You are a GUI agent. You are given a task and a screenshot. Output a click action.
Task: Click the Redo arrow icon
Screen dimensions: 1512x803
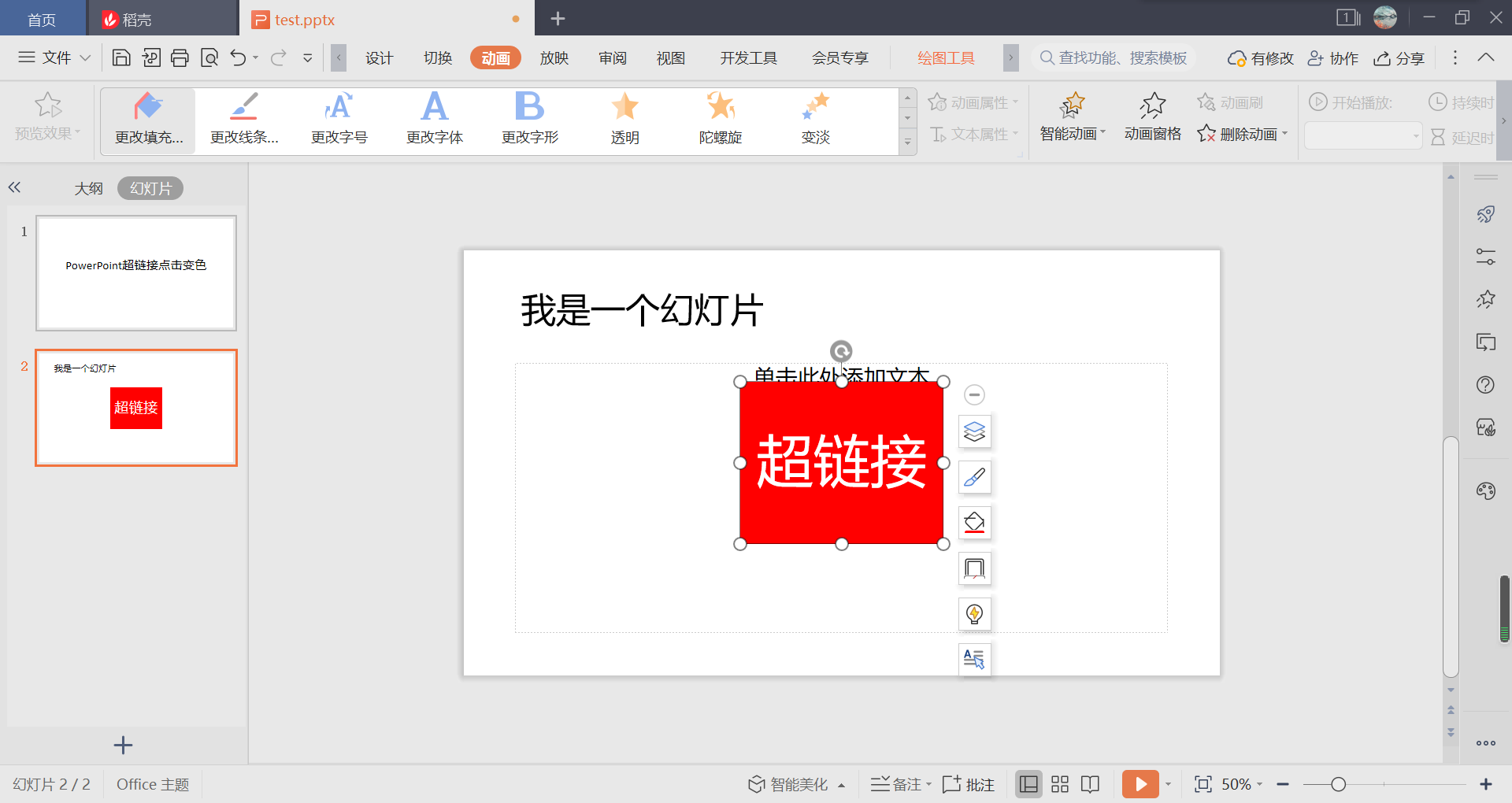pyautogui.click(x=278, y=57)
